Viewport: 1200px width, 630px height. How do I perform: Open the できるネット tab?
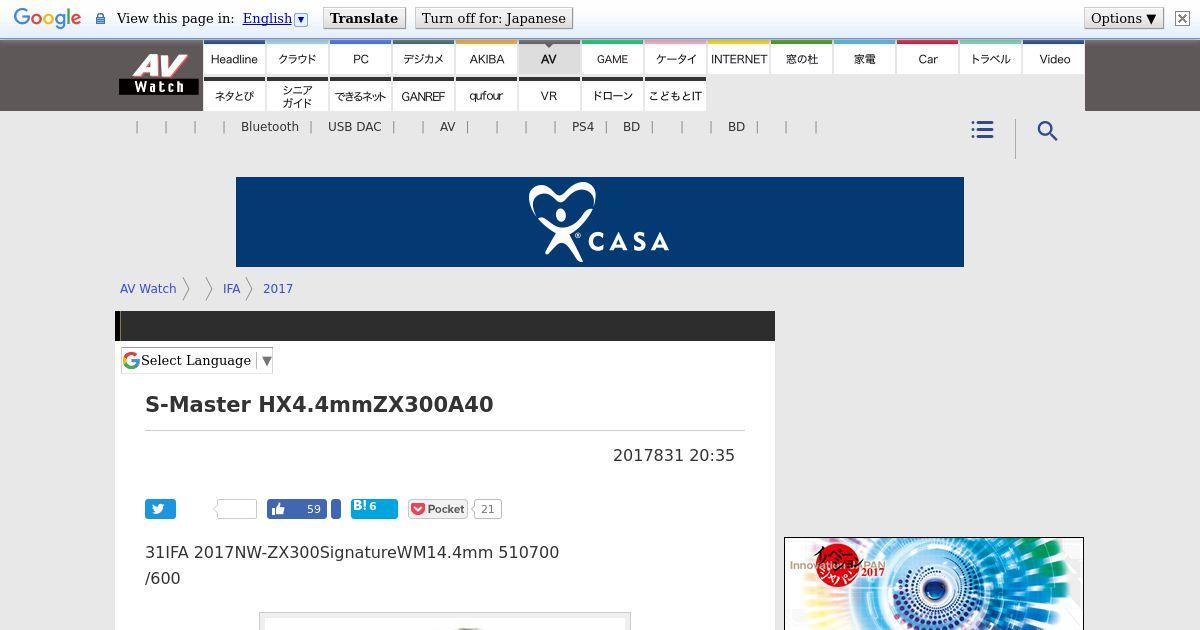click(x=360, y=96)
